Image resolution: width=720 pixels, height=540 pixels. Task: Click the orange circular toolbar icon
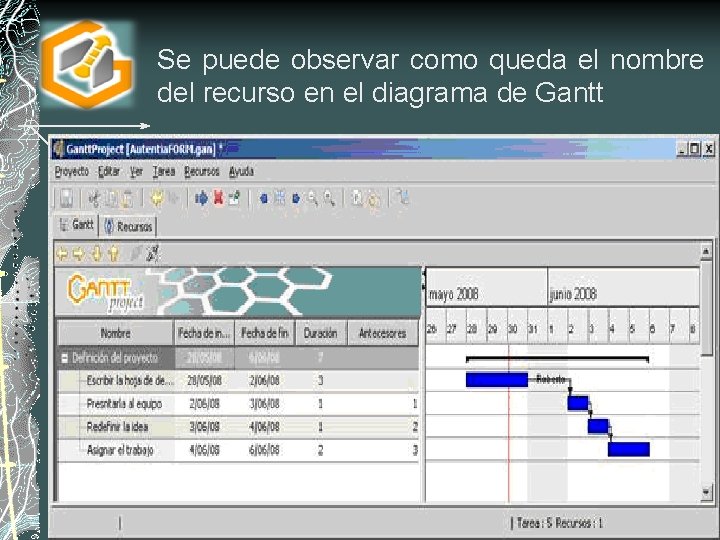pyautogui.click(x=374, y=199)
